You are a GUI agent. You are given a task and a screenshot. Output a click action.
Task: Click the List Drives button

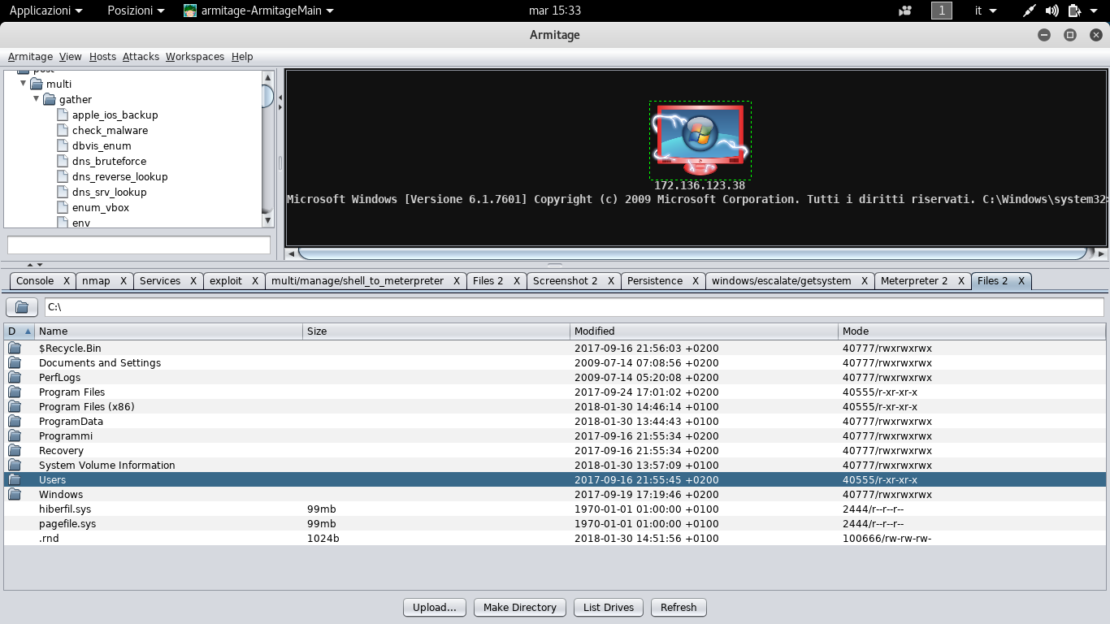tap(607, 607)
